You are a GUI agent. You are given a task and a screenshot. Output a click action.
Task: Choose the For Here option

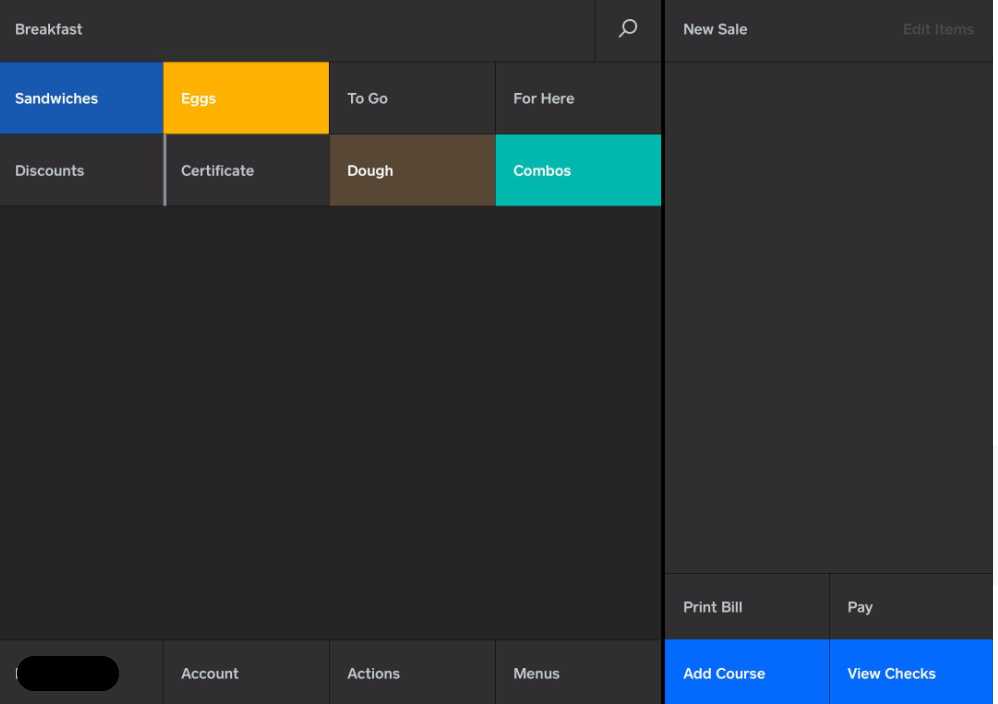coord(578,98)
